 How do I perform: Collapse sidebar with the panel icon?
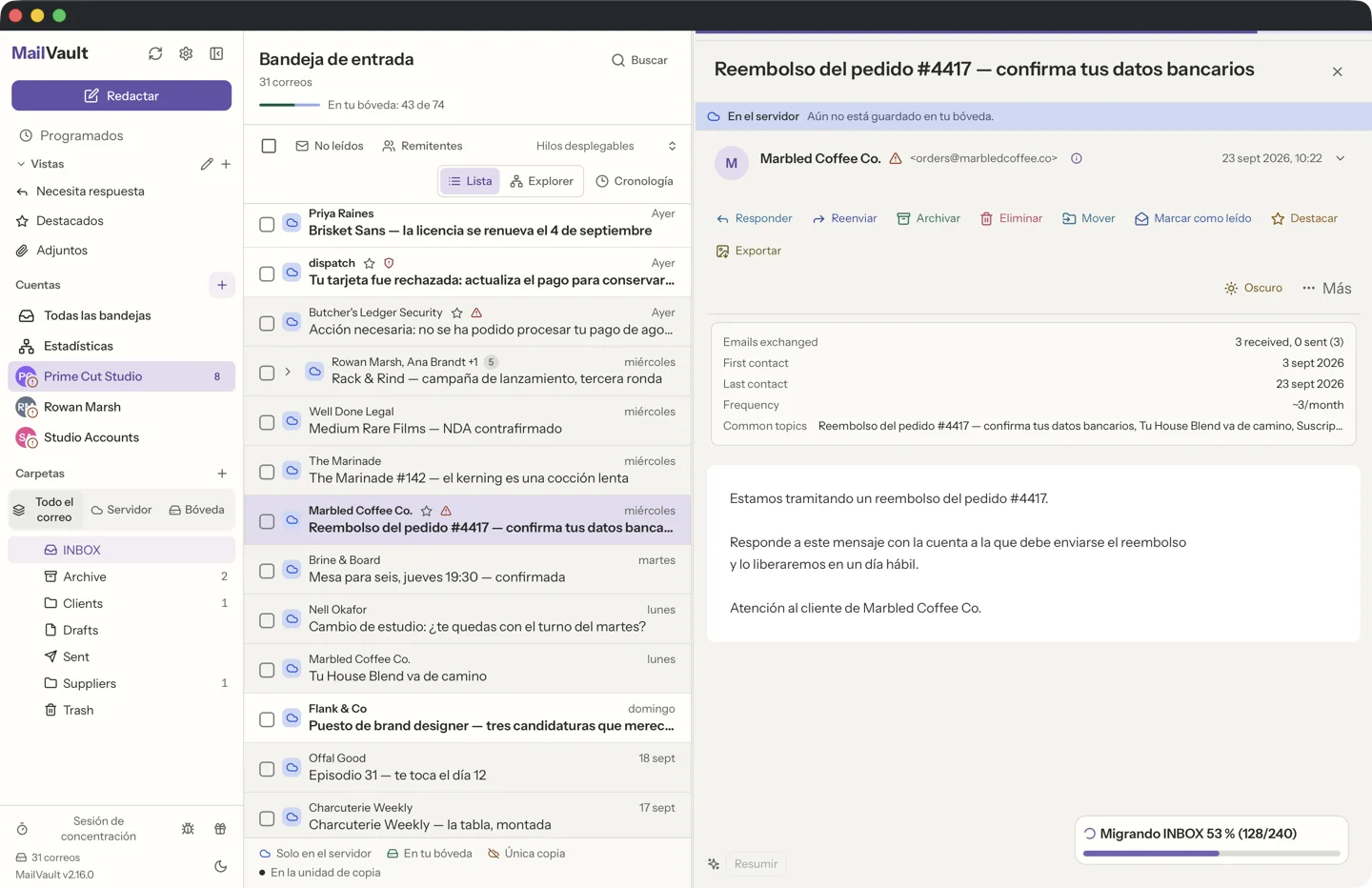coord(216,53)
